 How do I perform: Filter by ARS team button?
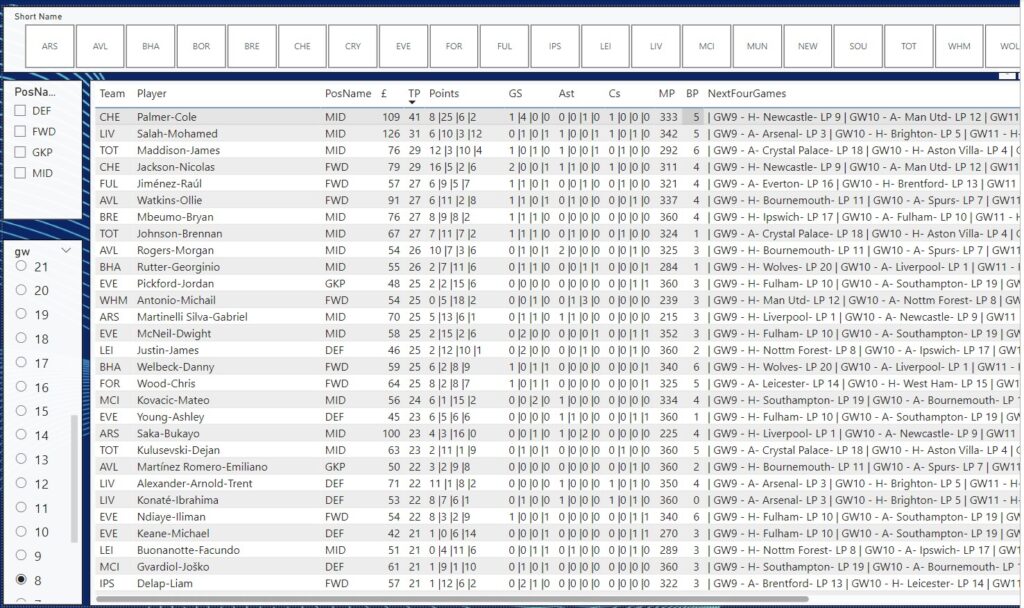[49, 46]
